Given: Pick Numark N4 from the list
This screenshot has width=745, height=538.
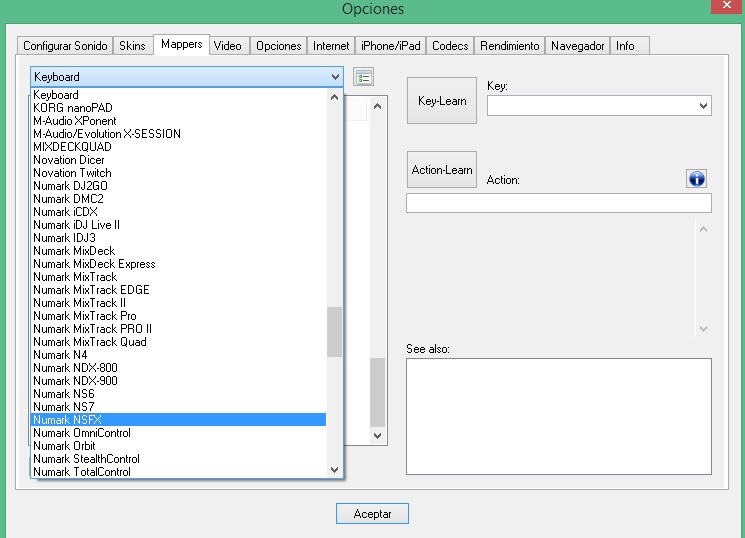Looking at the screenshot, I should click(x=179, y=355).
